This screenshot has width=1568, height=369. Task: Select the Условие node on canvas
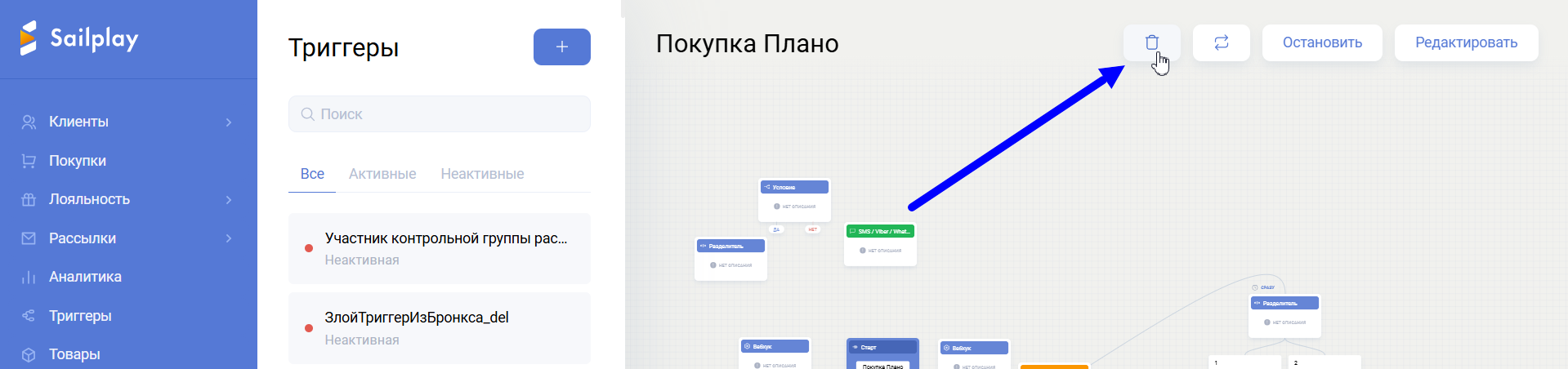[794, 188]
